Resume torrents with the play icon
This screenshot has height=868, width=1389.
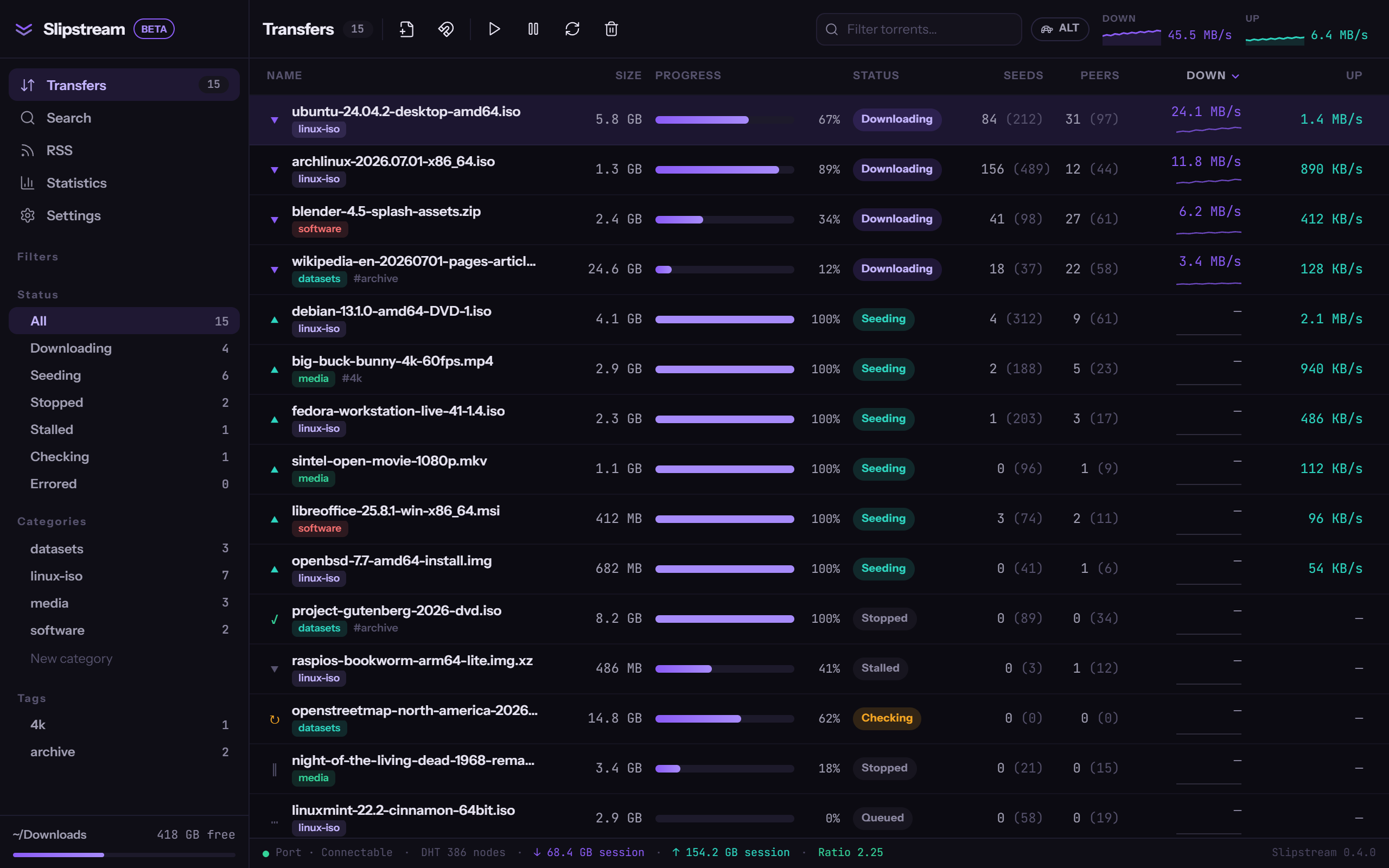(494, 29)
